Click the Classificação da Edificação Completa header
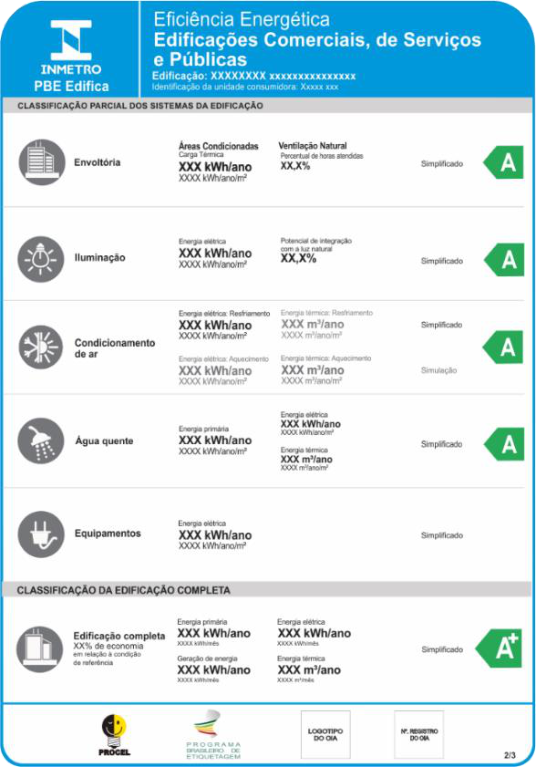Image resolution: width=536 pixels, height=767 pixels. point(124,590)
